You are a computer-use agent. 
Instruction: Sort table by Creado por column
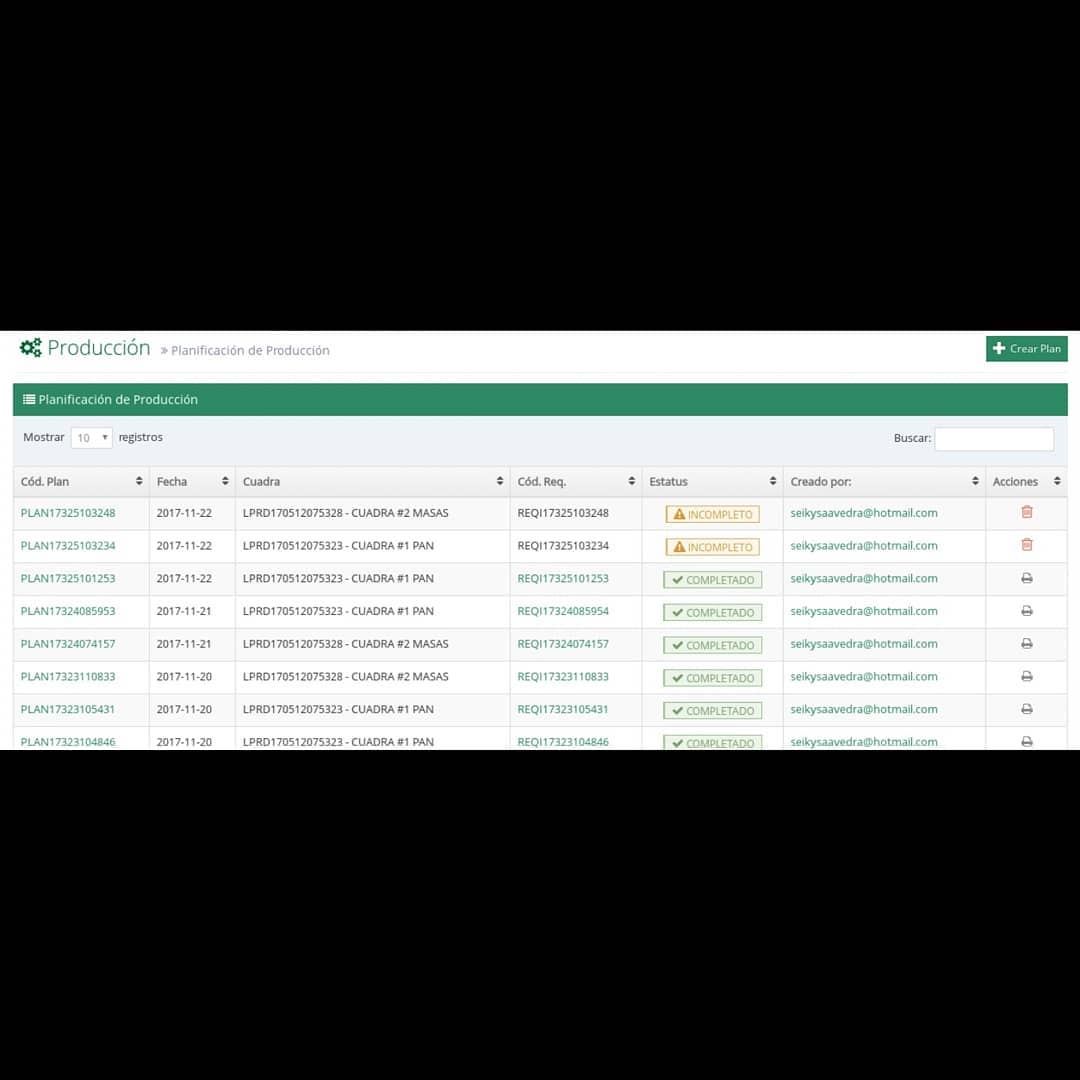[x=884, y=481]
